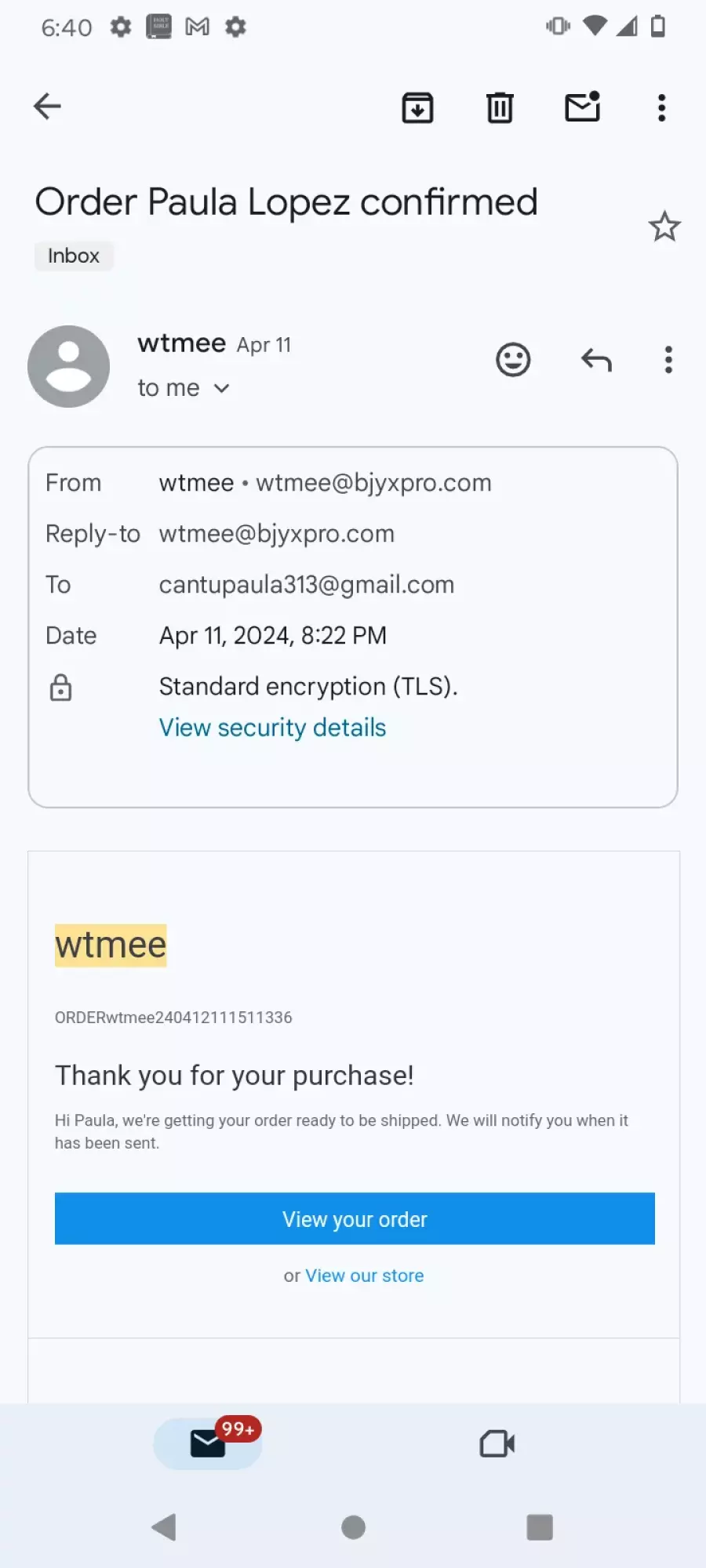Switch to the Meet video tab
The image size is (706, 1568).
pos(497,1443)
